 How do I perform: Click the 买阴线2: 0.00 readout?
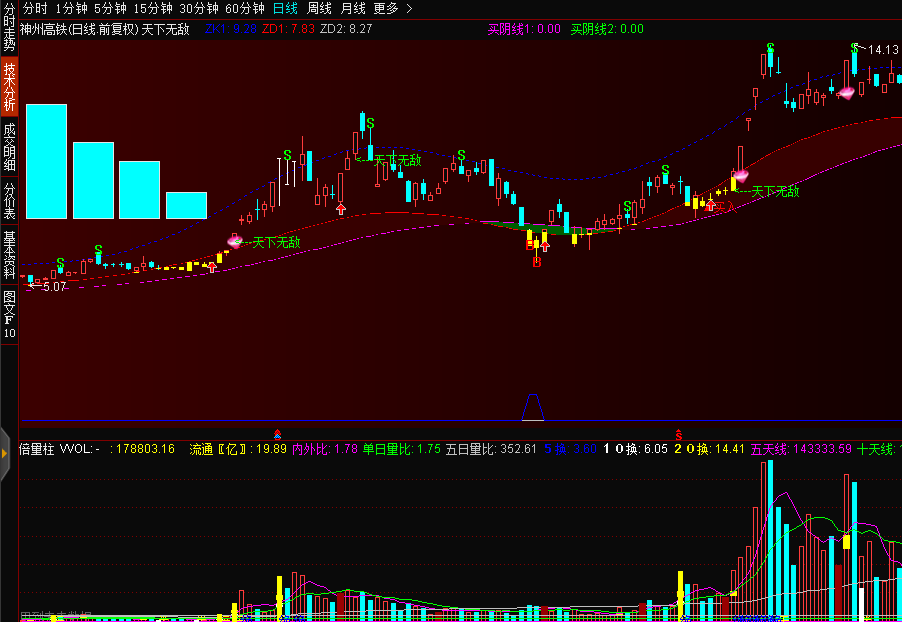tap(607, 29)
